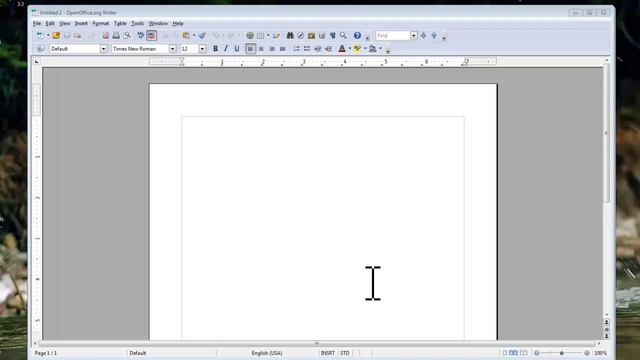Toggle Nonprinting Characters display
This screenshot has width=640, height=360.
(x=333, y=36)
